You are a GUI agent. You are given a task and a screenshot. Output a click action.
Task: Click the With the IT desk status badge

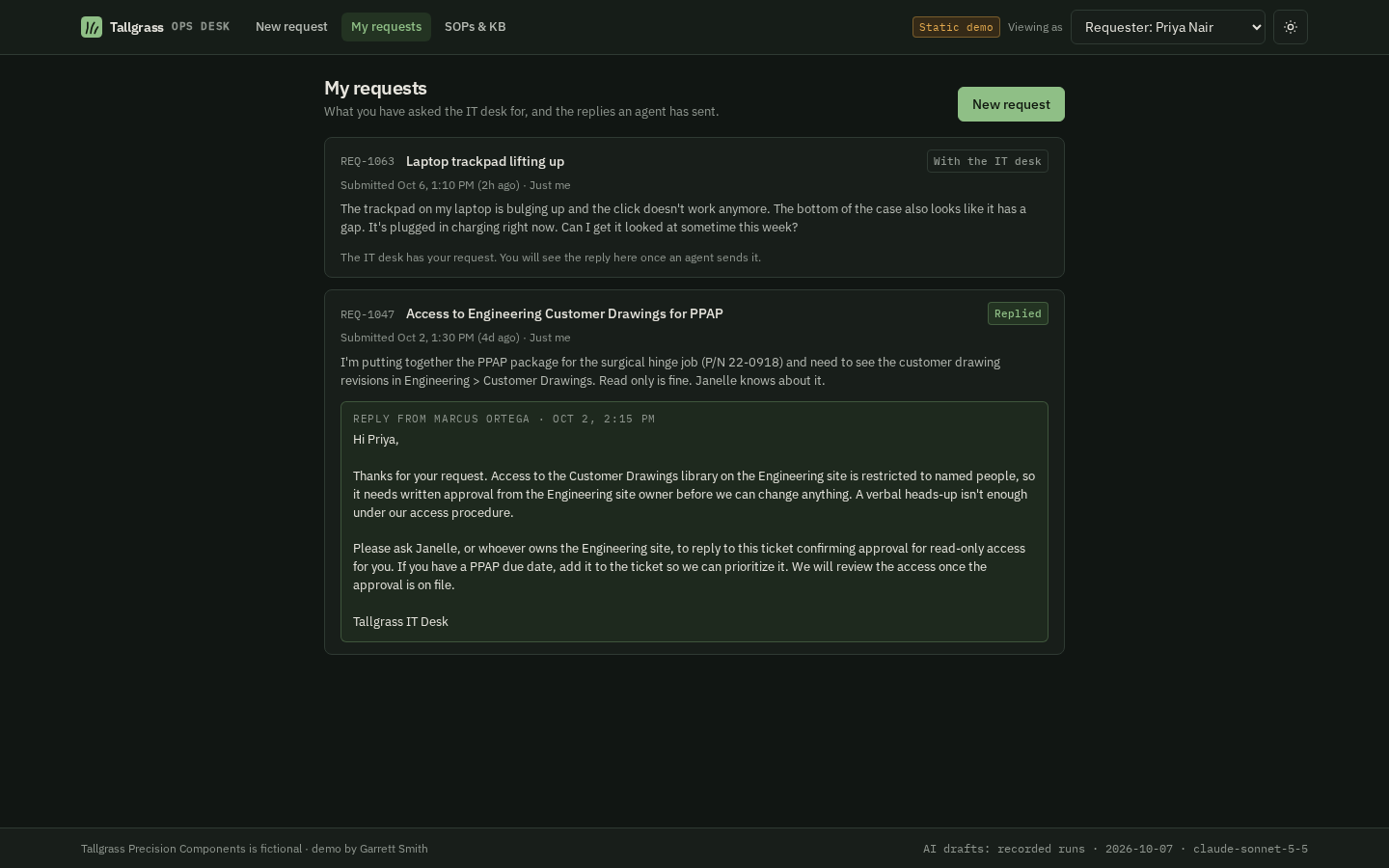tap(988, 161)
